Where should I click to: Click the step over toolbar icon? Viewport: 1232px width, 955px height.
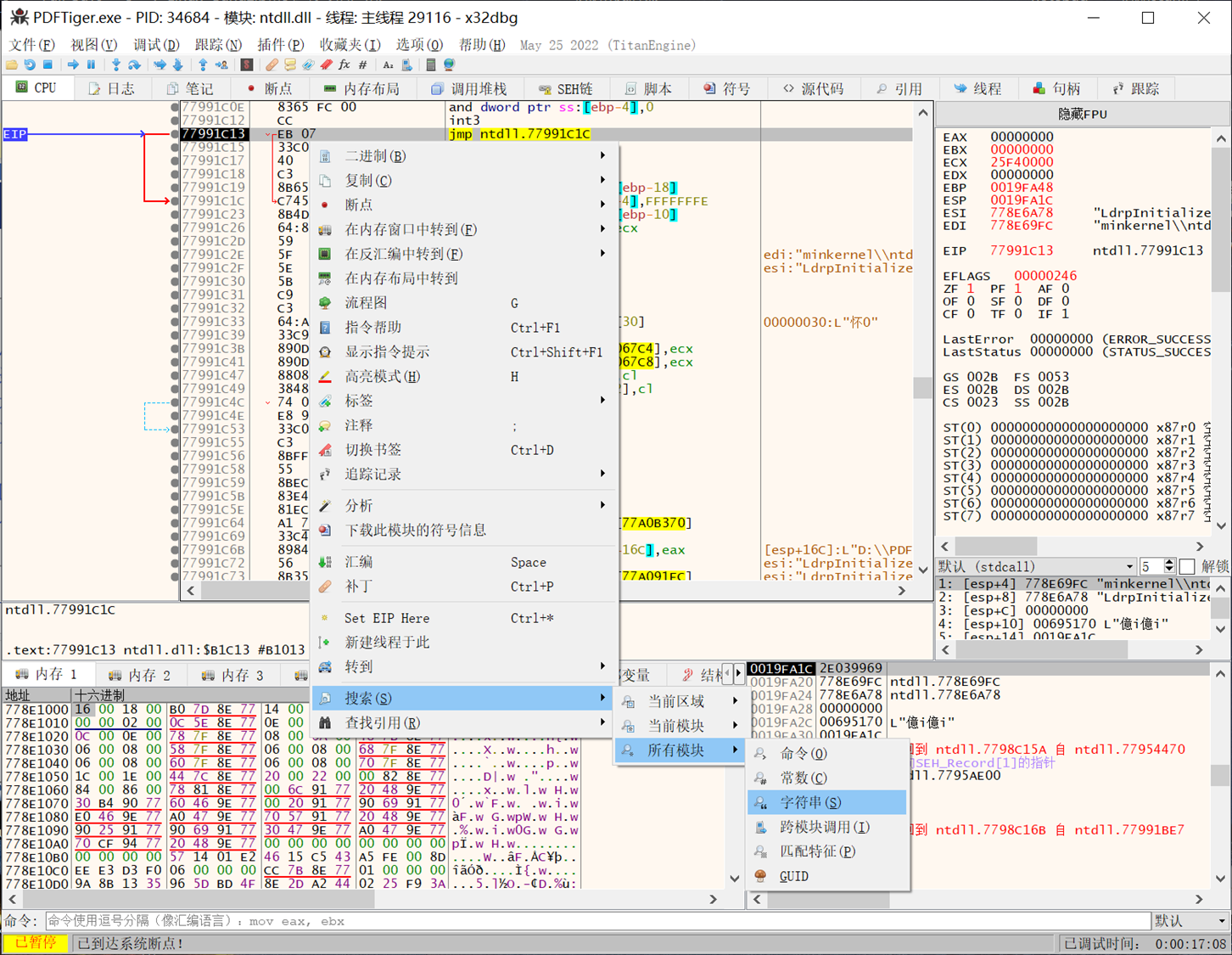135,65
